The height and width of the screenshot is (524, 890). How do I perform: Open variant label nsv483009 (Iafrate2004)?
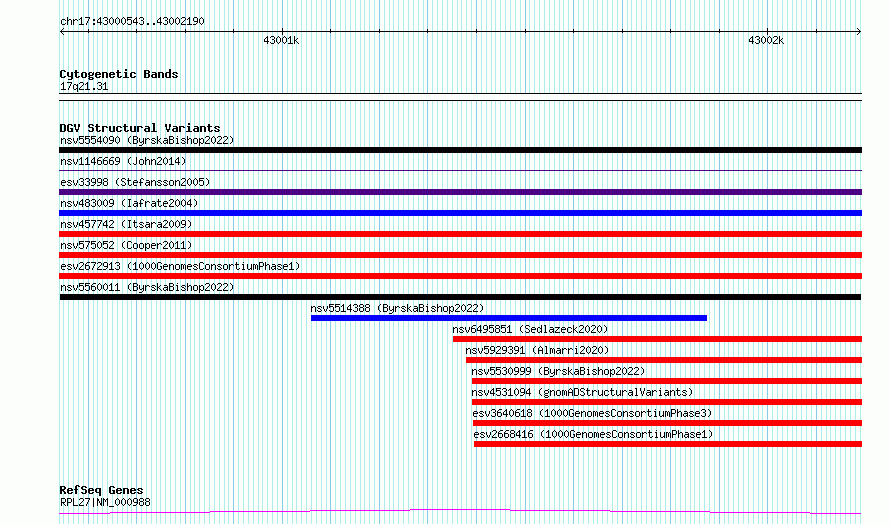tap(129, 203)
